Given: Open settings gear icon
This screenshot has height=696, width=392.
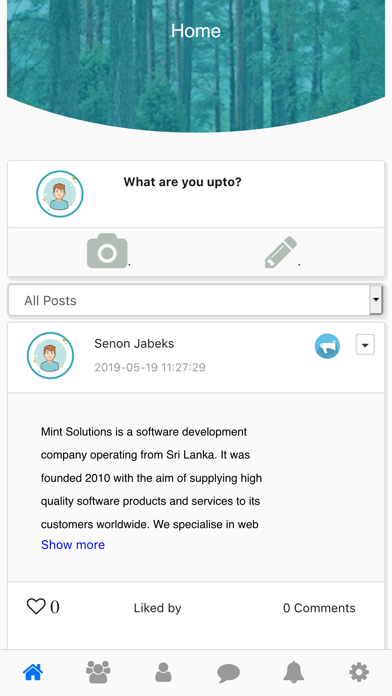Looking at the screenshot, I should [x=359, y=672].
